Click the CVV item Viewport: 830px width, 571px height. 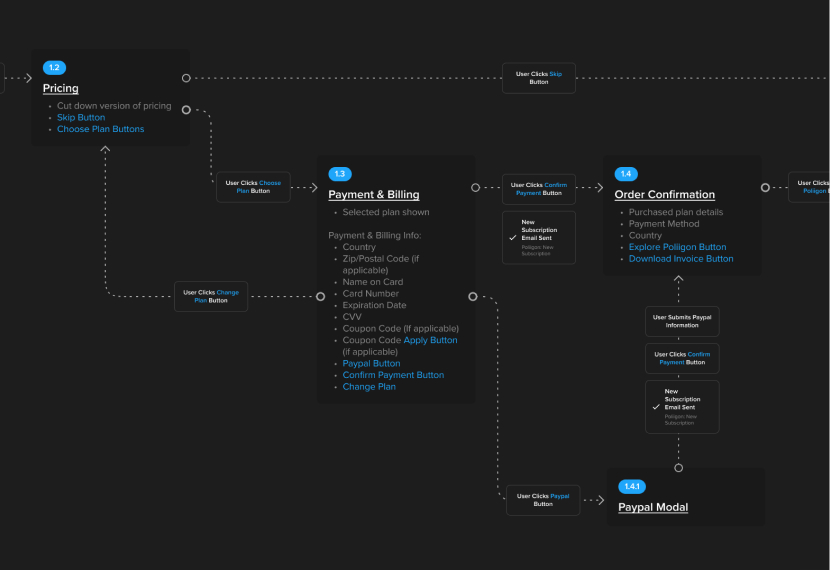(x=352, y=317)
